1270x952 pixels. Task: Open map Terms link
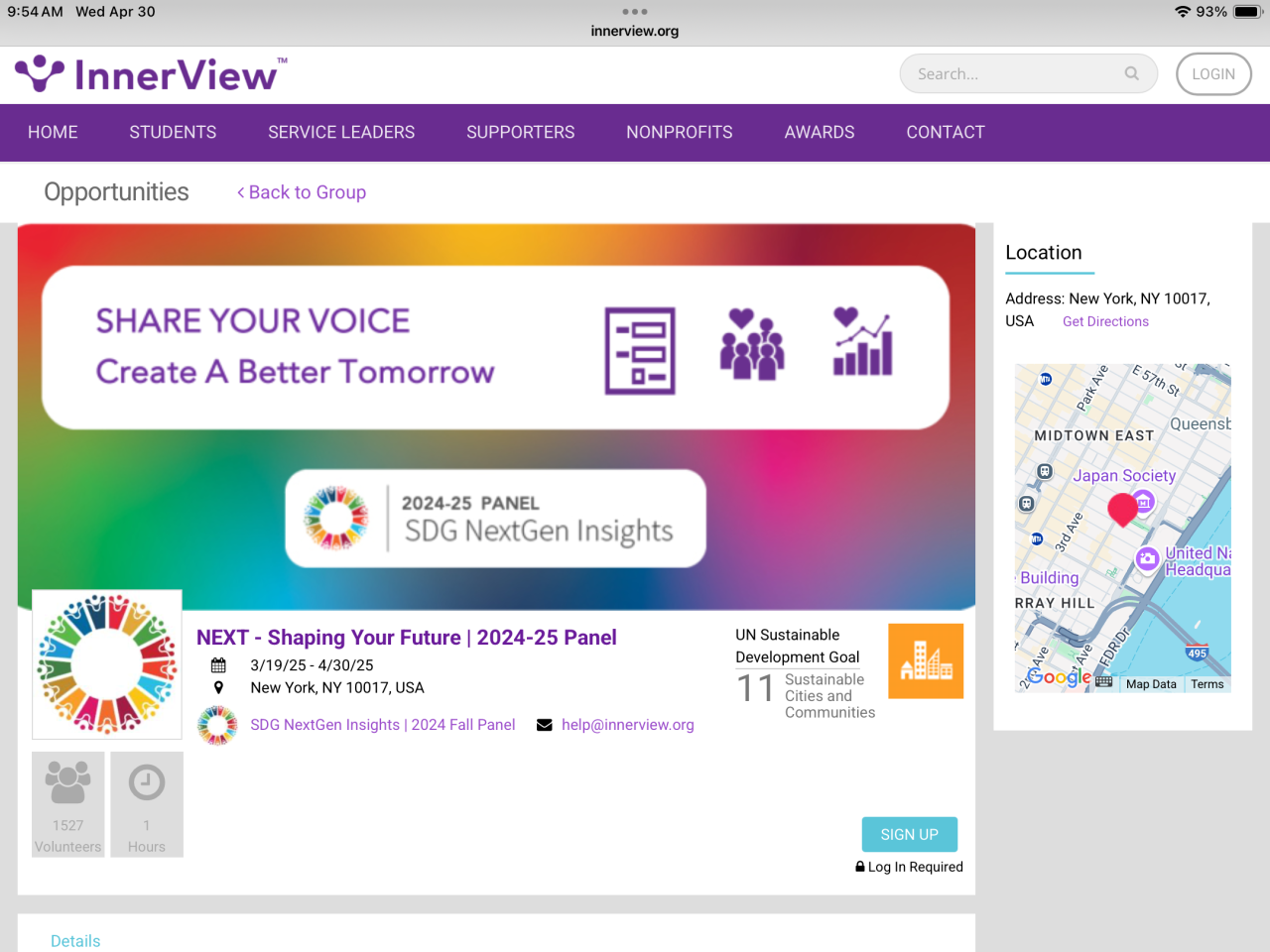tap(1207, 684)
